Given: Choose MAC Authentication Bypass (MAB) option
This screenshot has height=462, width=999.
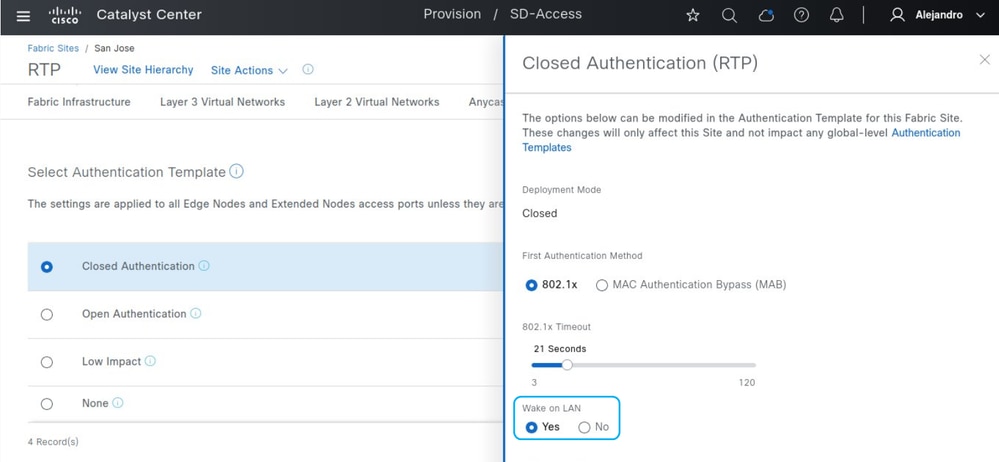Looking at the screenshot, I should pos(601,285).
